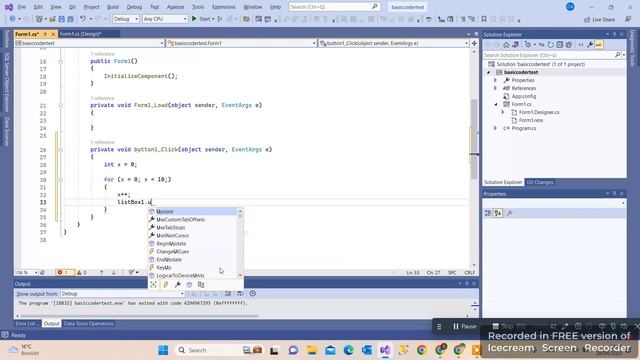Click the Show All Files icon in Solution Explorer
This screenshot has width=640, height=360.
(569, 45)
